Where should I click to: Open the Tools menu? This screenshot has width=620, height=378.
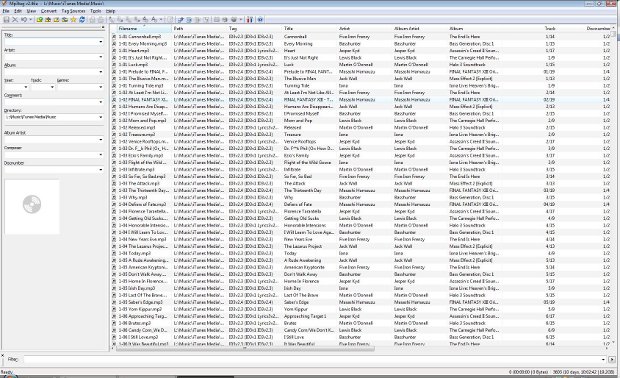tap(96, 11)
